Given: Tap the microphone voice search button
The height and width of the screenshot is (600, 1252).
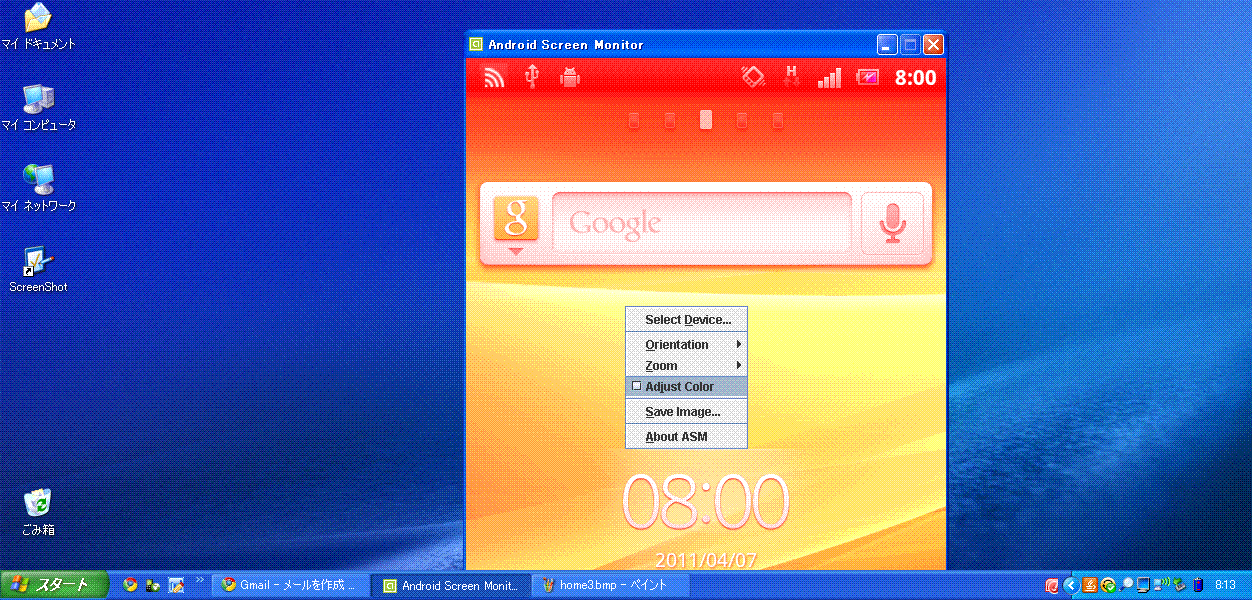Looking at the screenshot, I should click(892, 222).
